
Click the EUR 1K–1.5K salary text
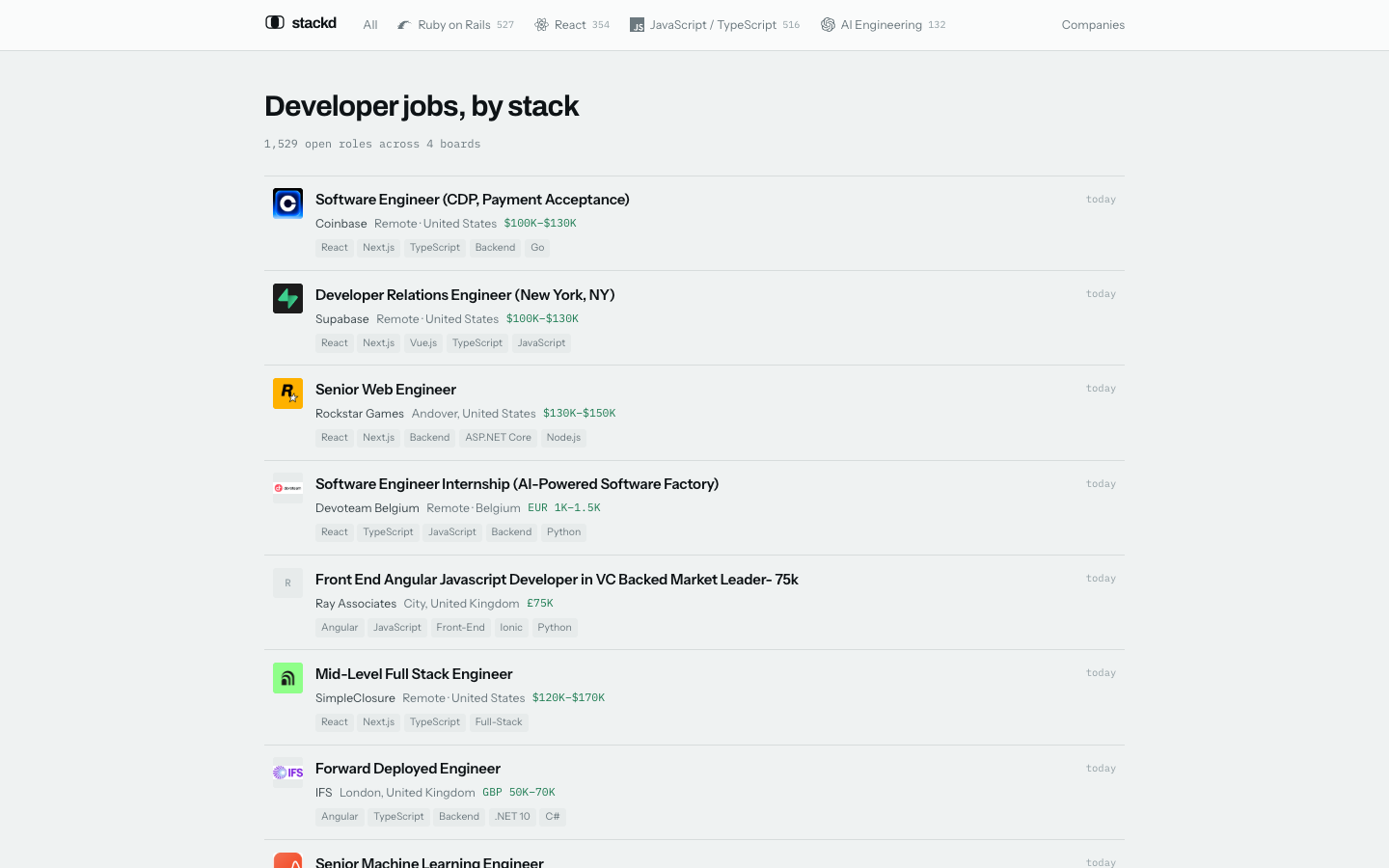point(564,508)
